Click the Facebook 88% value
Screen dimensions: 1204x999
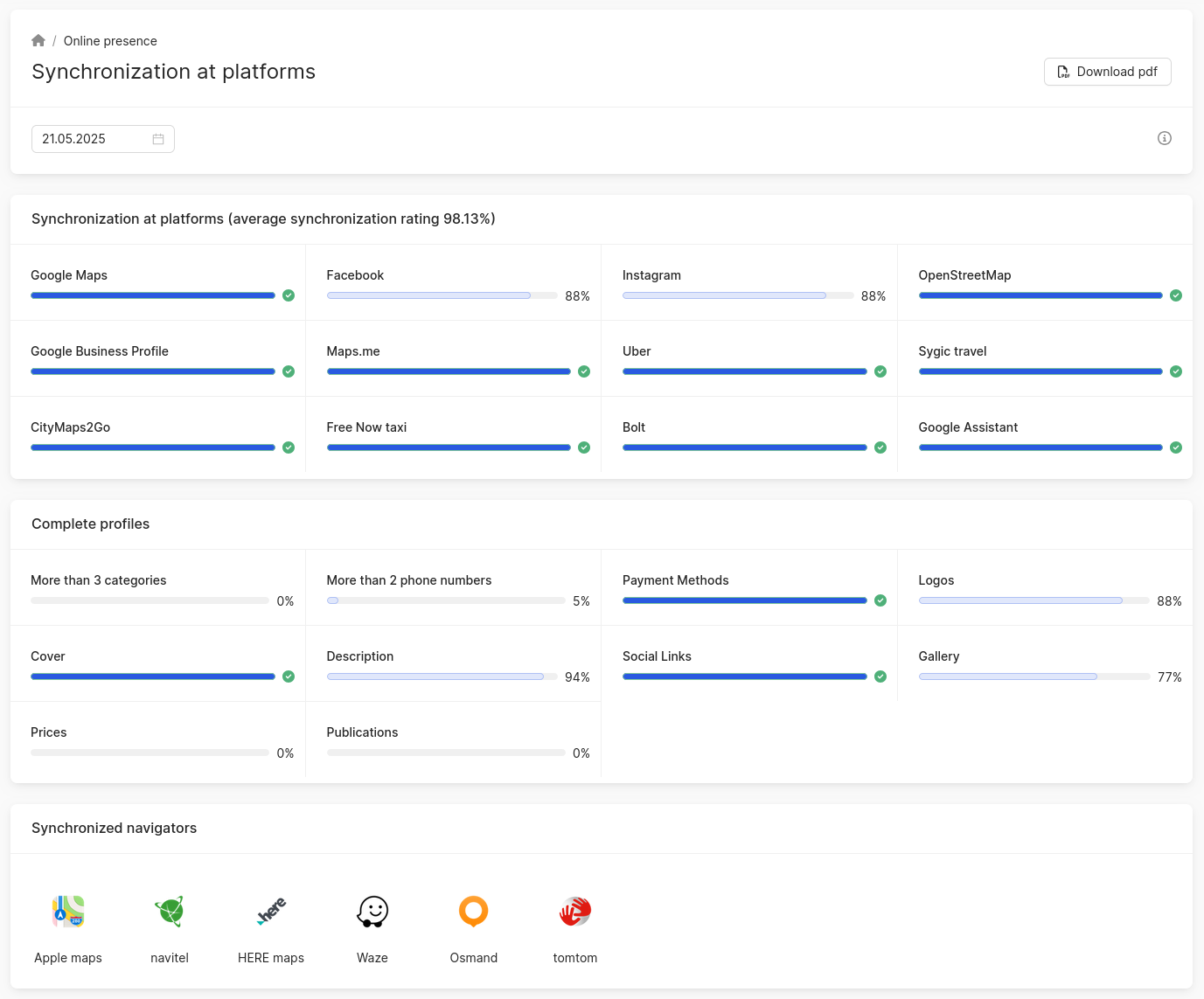tap(577, 296)
